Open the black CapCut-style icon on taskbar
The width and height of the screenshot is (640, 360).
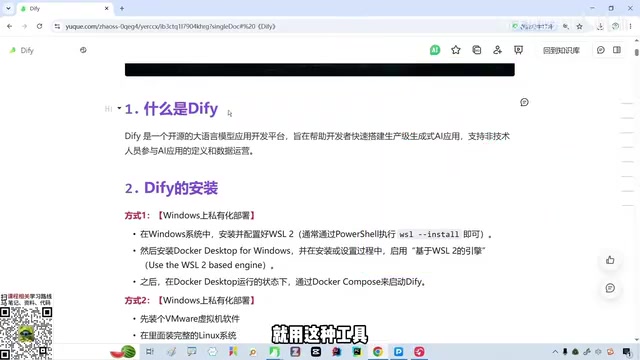pos(316,351)
